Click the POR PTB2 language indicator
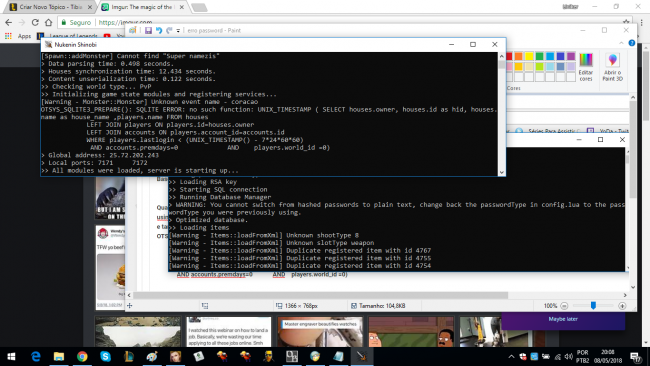The image size is (650, 366). [x=582, y=356]
